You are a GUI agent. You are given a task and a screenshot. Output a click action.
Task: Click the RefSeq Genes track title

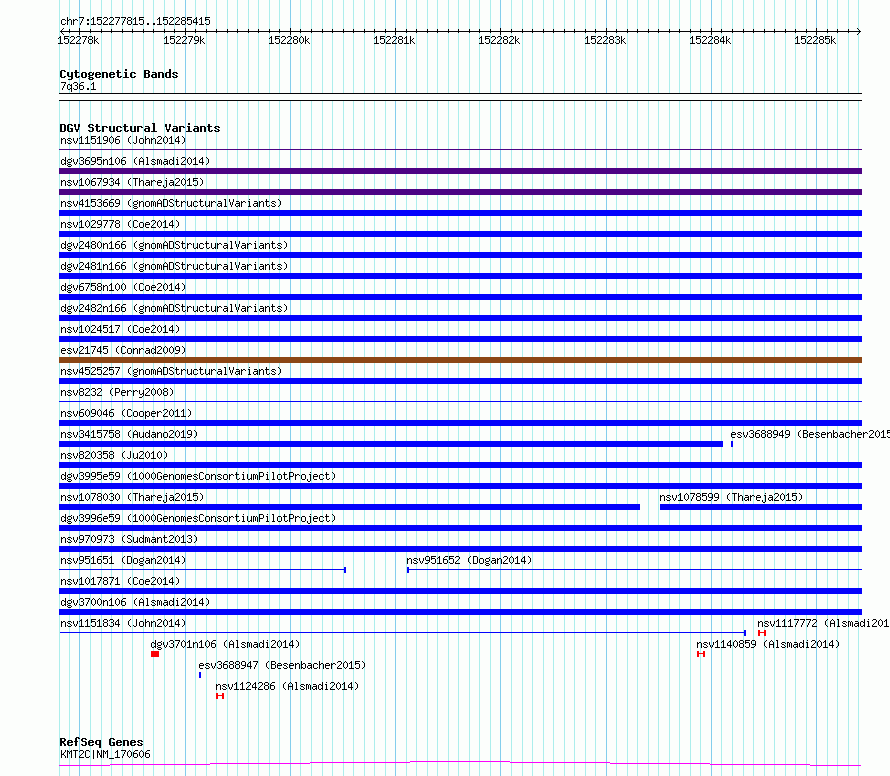pos(101,743)
